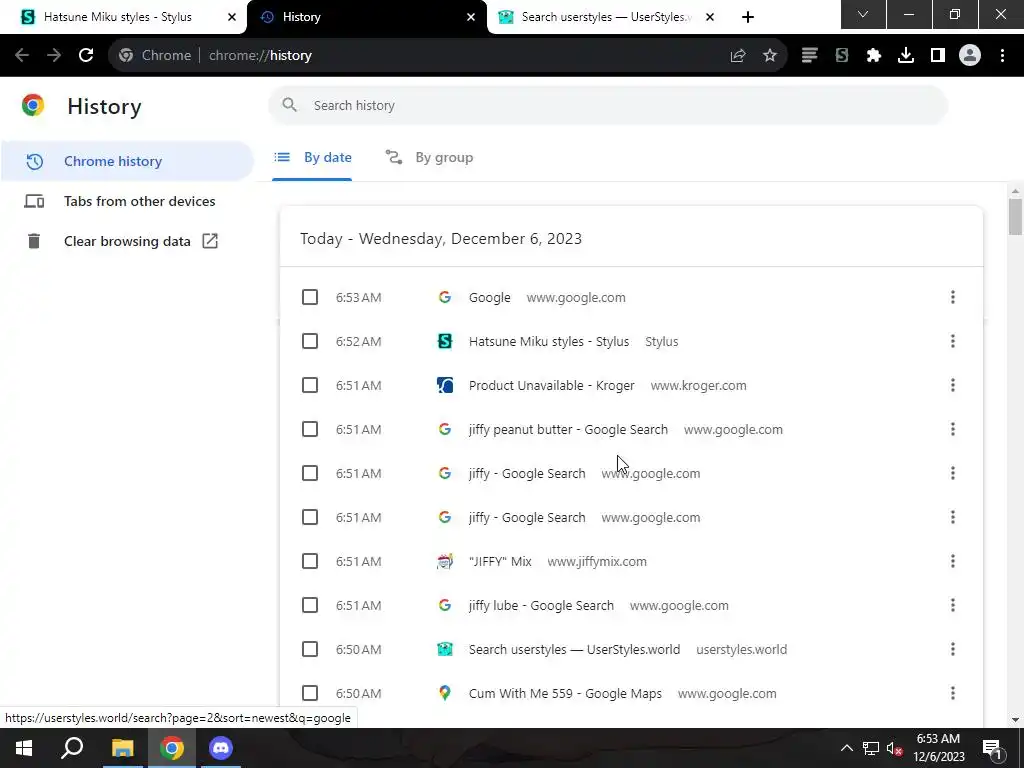Switch to Hatsune Miku styles - Stylus tab
This screenshot has height=768, width=1024.
[123, 17]
